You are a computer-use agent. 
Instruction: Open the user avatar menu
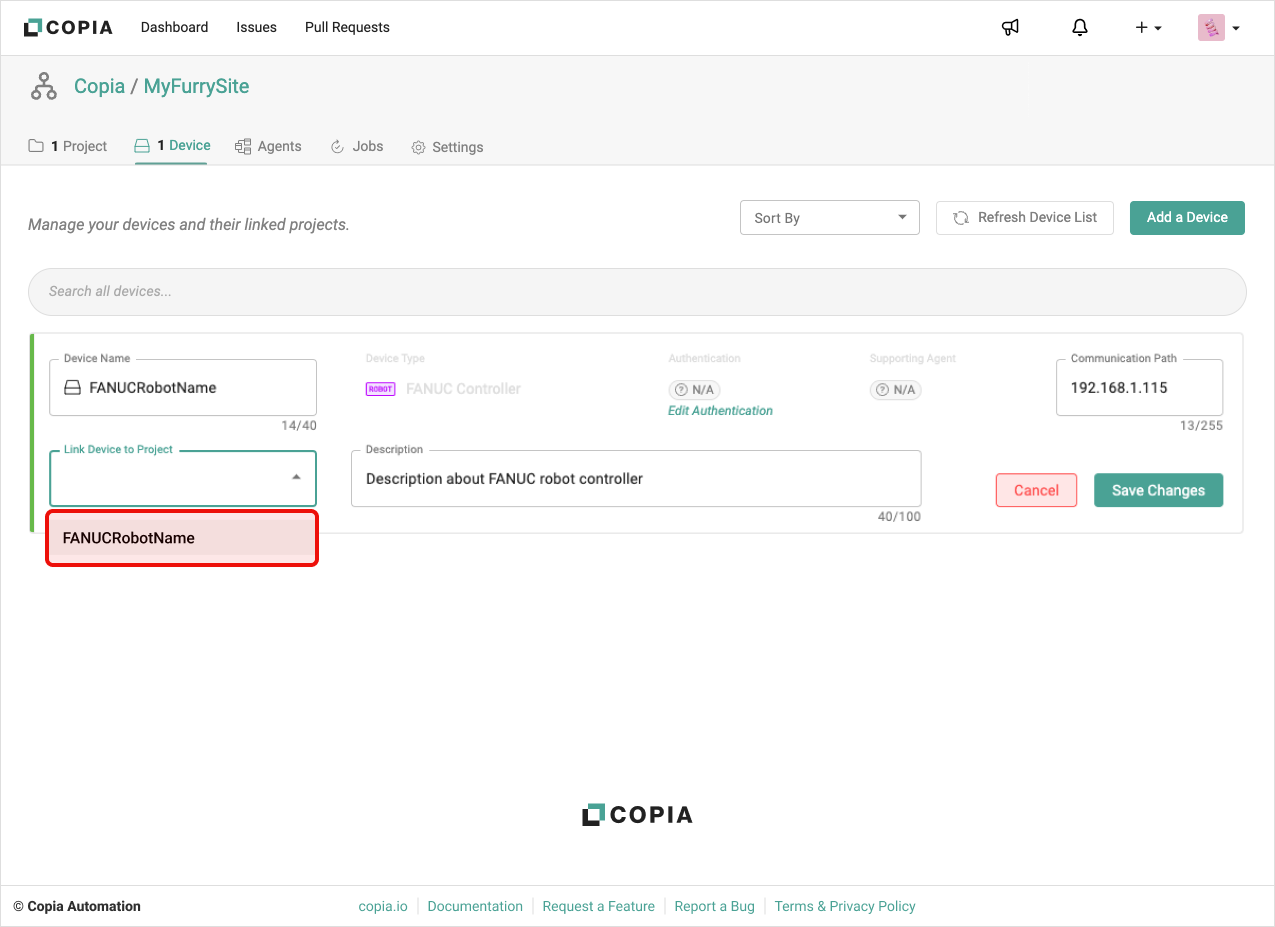point(1219,28)
